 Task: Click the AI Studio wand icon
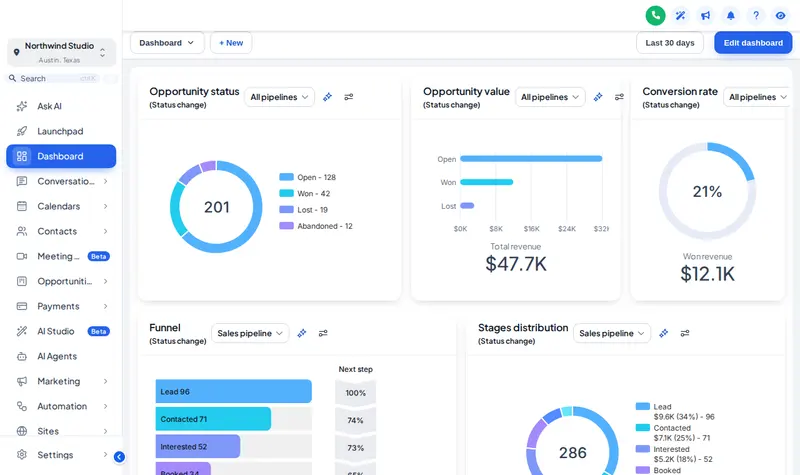pos(21,331)
